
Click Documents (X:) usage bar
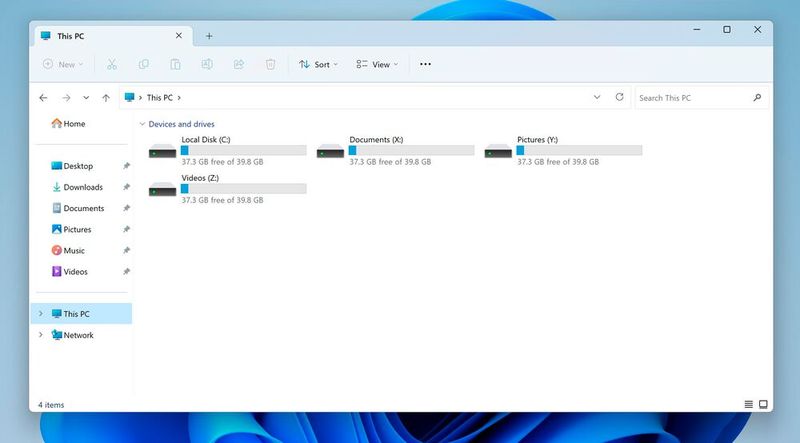pos(412,150)
